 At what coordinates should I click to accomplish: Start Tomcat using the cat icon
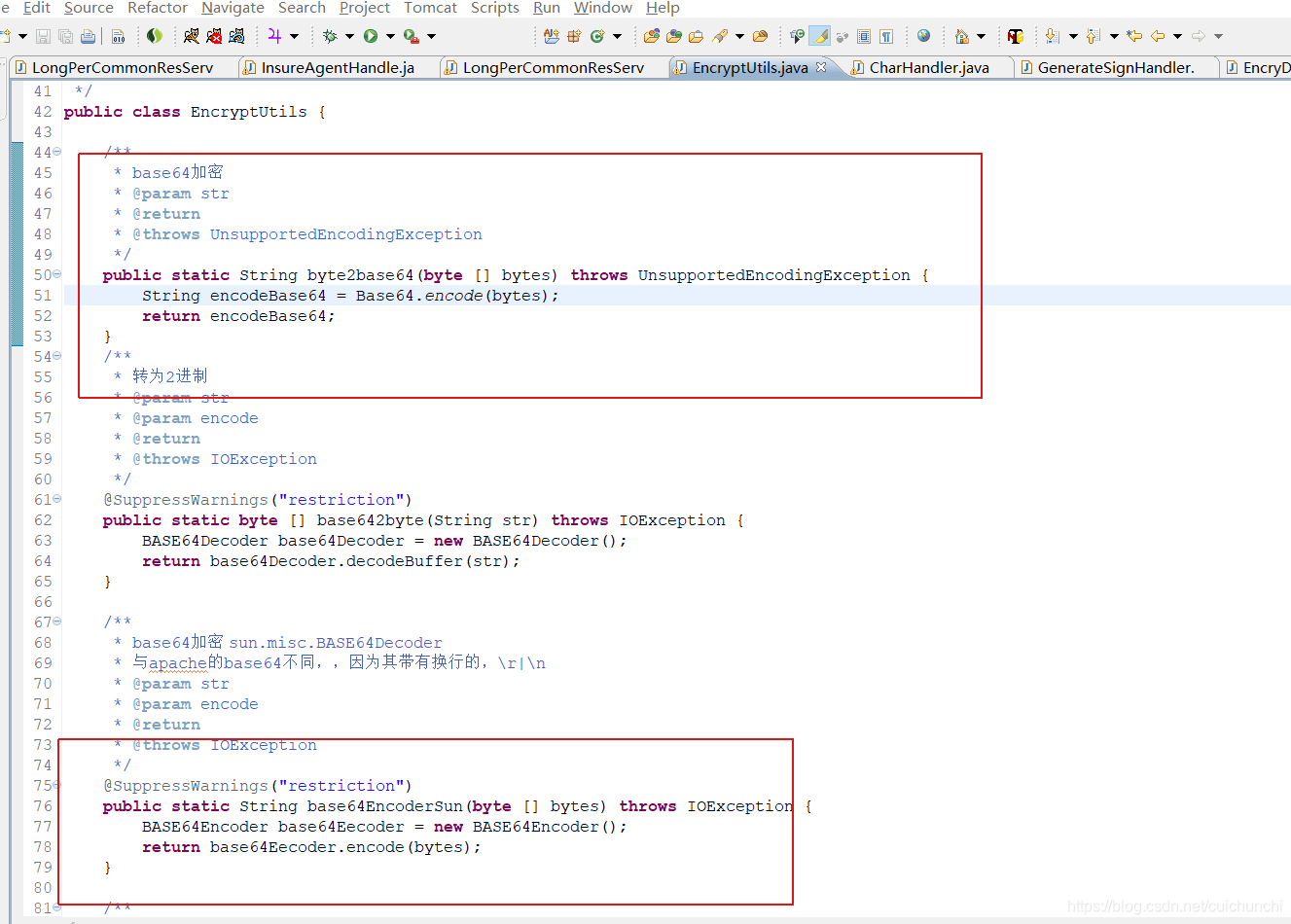coord(194,36)
